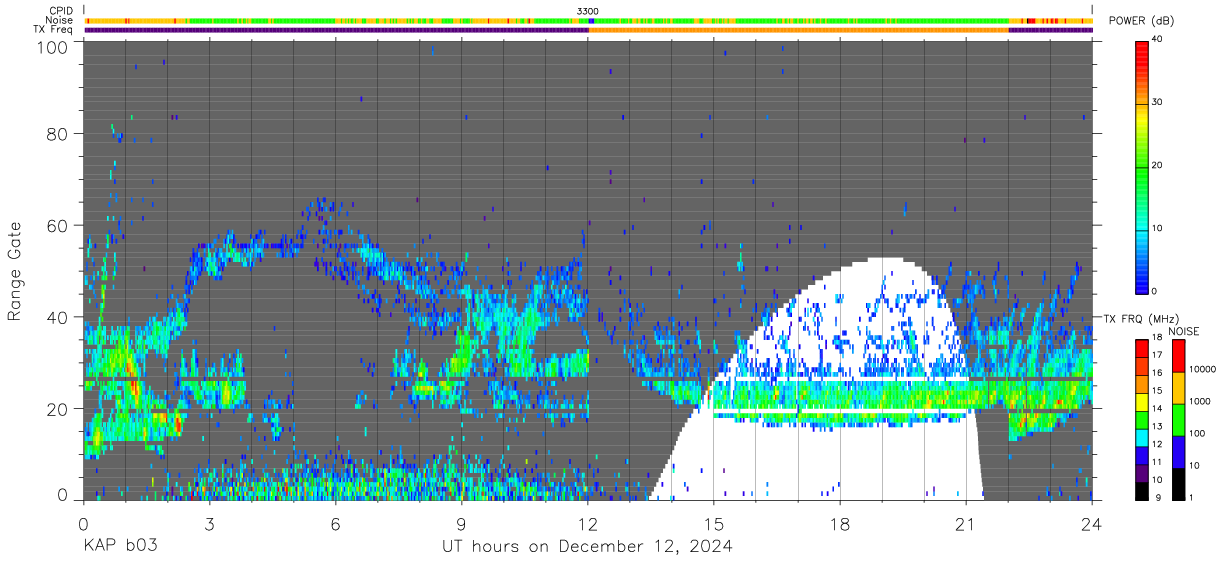
Task: Click the black 9–10 MHz swatch in TX FRQ legend
Action: (1142, 489)
